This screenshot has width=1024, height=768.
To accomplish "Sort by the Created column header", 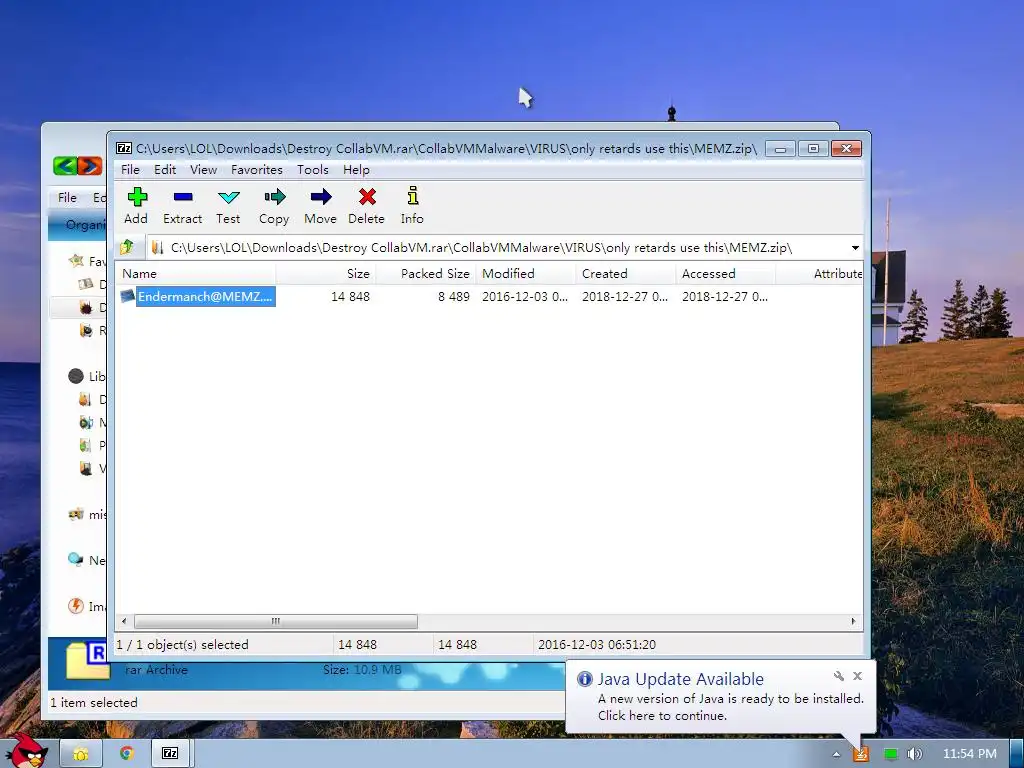I will (626, 274).
